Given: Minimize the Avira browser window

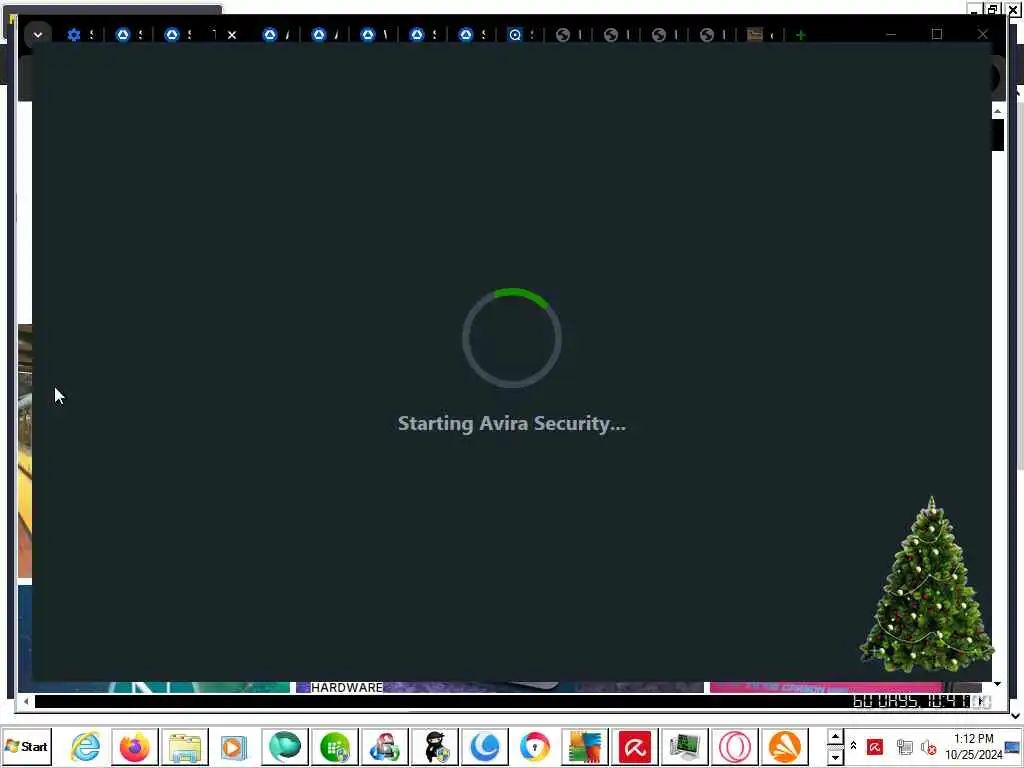Looking at the screenshot, I should click(891, 34).
